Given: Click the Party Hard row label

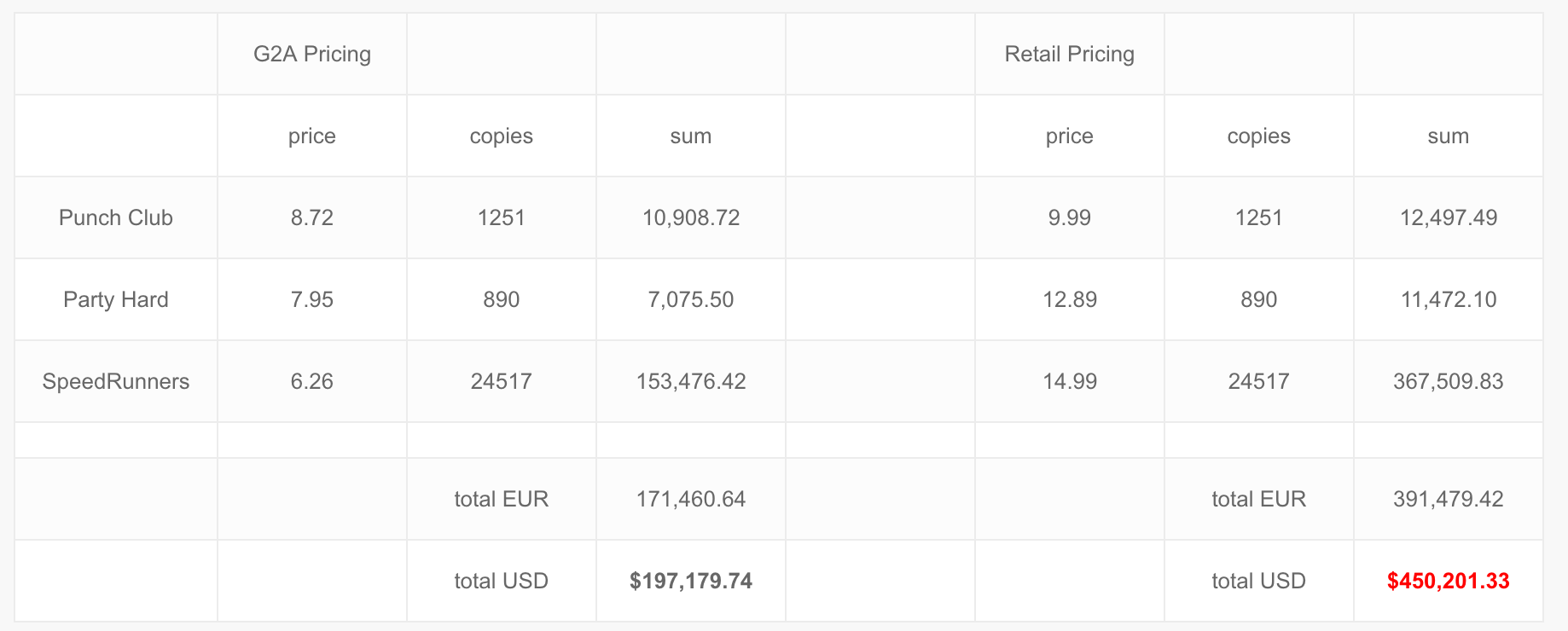Looking at the screenshot, I should [116, 299].
